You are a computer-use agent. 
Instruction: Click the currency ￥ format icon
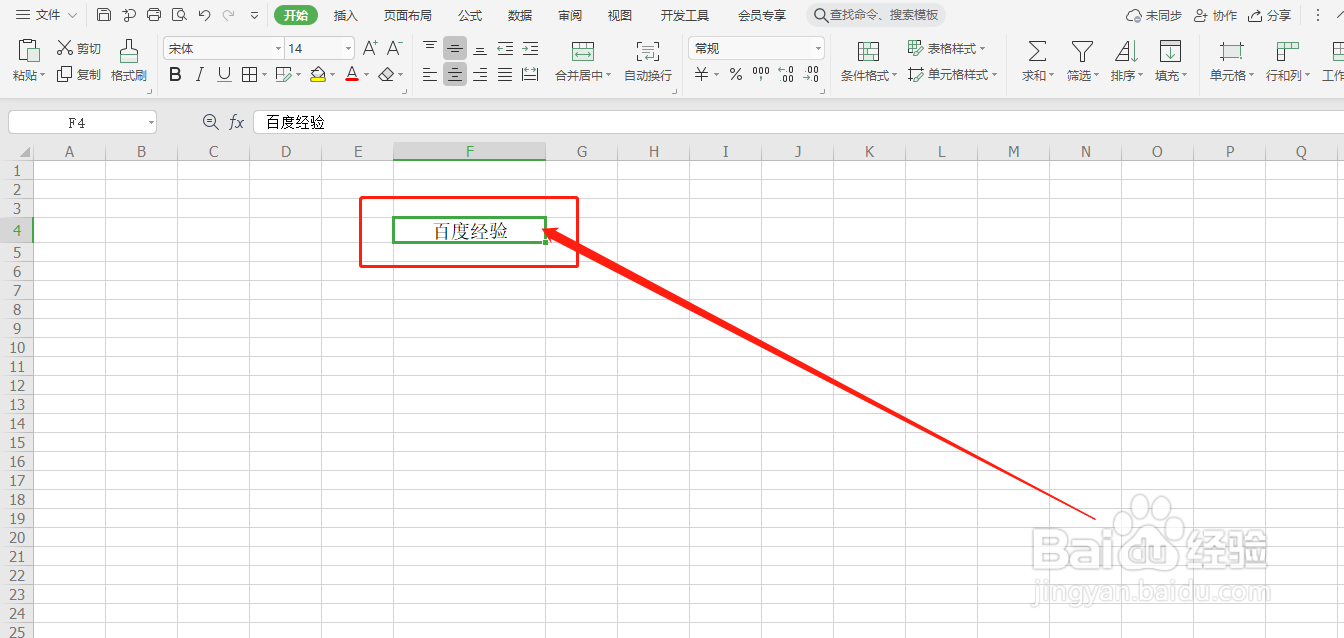[x=702, y=74]
